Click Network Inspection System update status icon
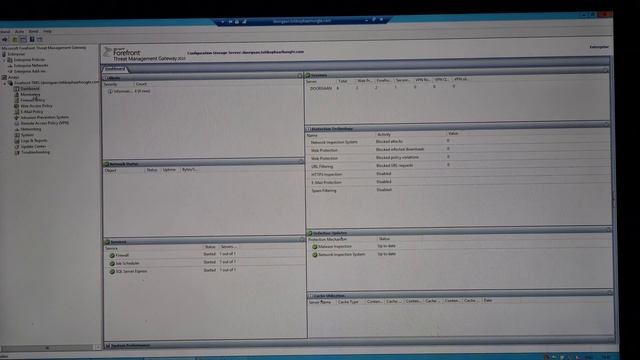640x360 pixels. [x=315, y=255]
